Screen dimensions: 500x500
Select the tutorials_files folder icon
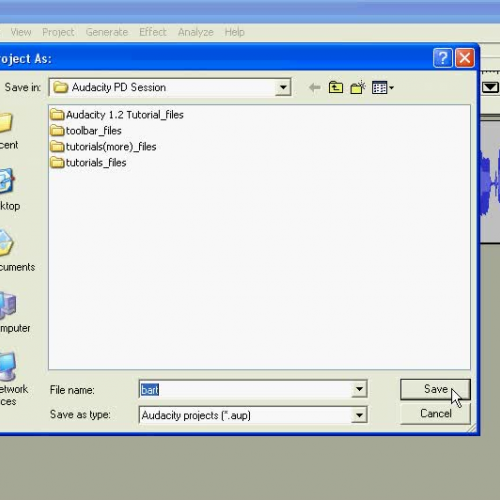click(57, 162)
